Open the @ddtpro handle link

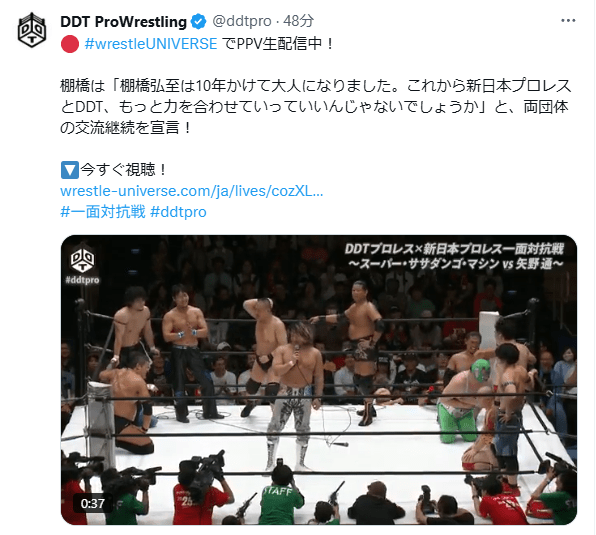[x=241, y=21]
